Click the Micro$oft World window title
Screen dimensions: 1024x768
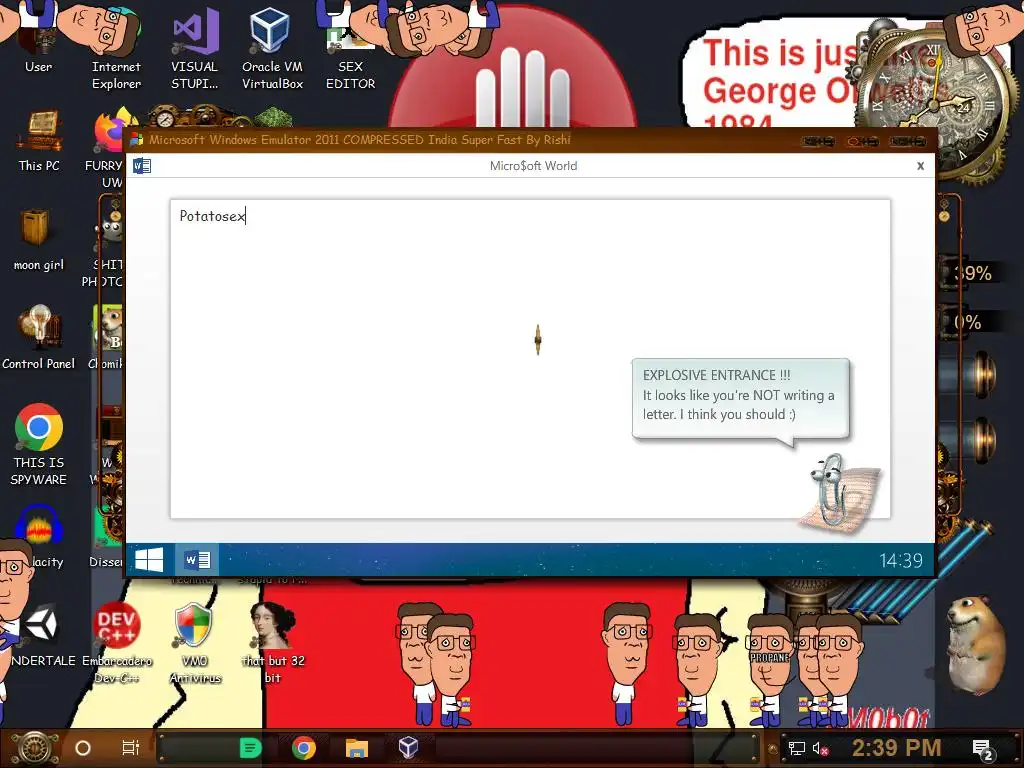click(x=533, y=166)
